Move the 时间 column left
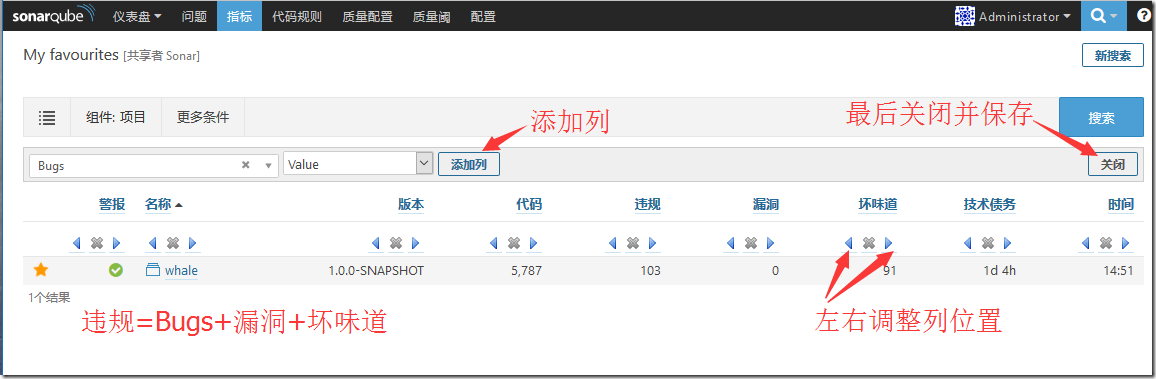1156x379 pixels. pos(1085,243)
